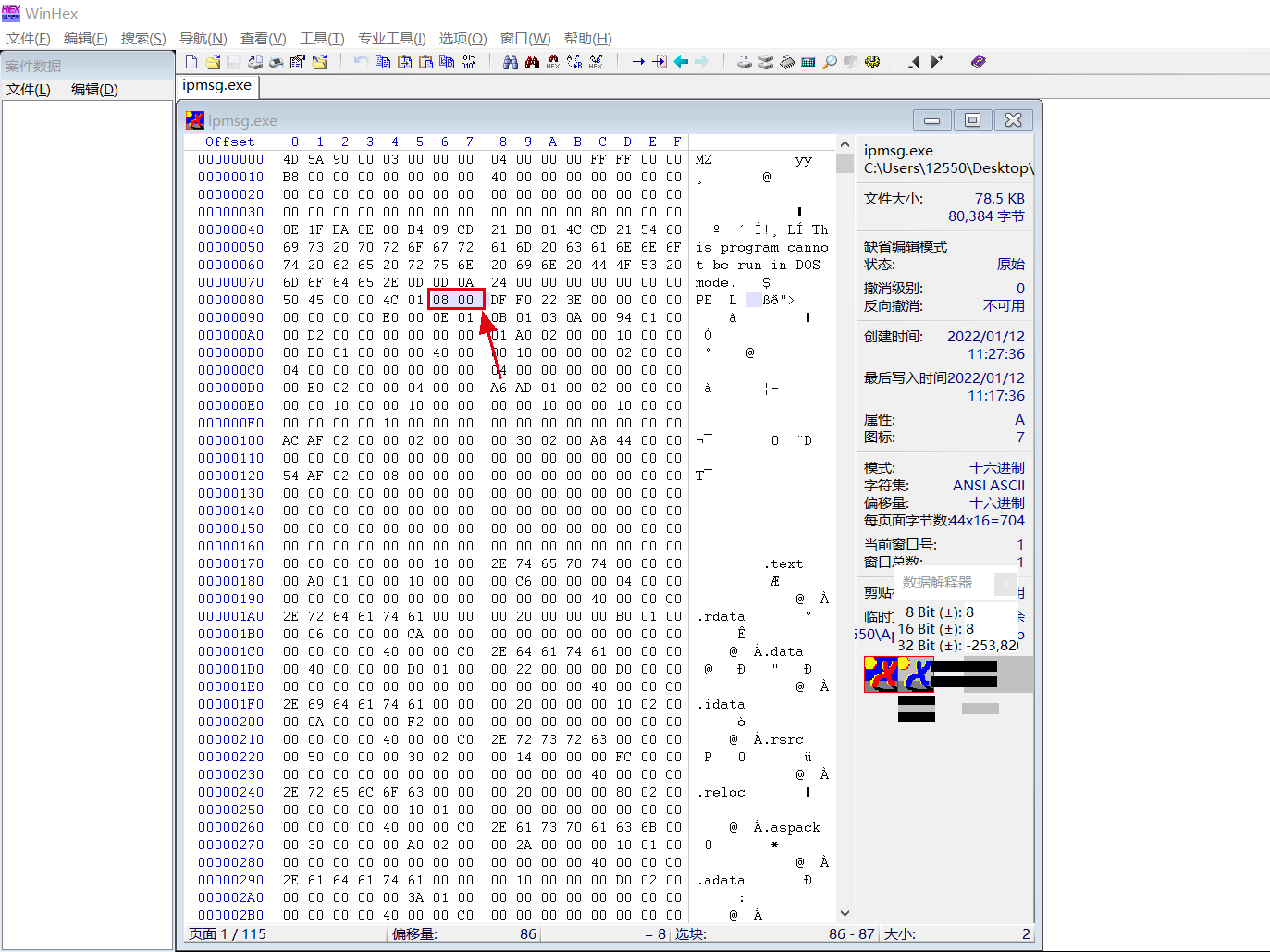1270x952 pixels.
Task: Click the Open folder toolbar icon
Action: 318,62
